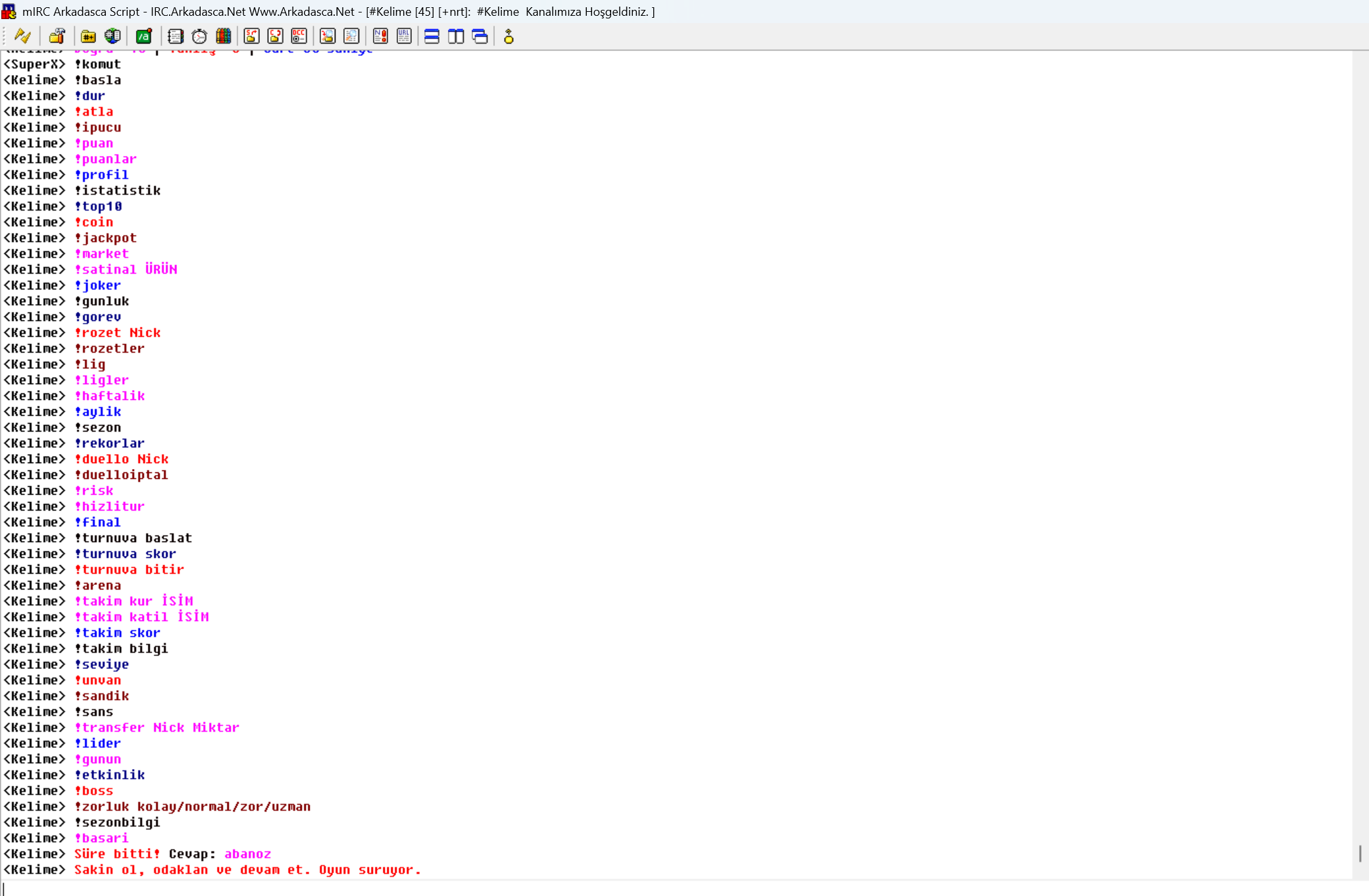
Task: Click the Connect lightning bolt icon
Action: [x=23, y=36]
